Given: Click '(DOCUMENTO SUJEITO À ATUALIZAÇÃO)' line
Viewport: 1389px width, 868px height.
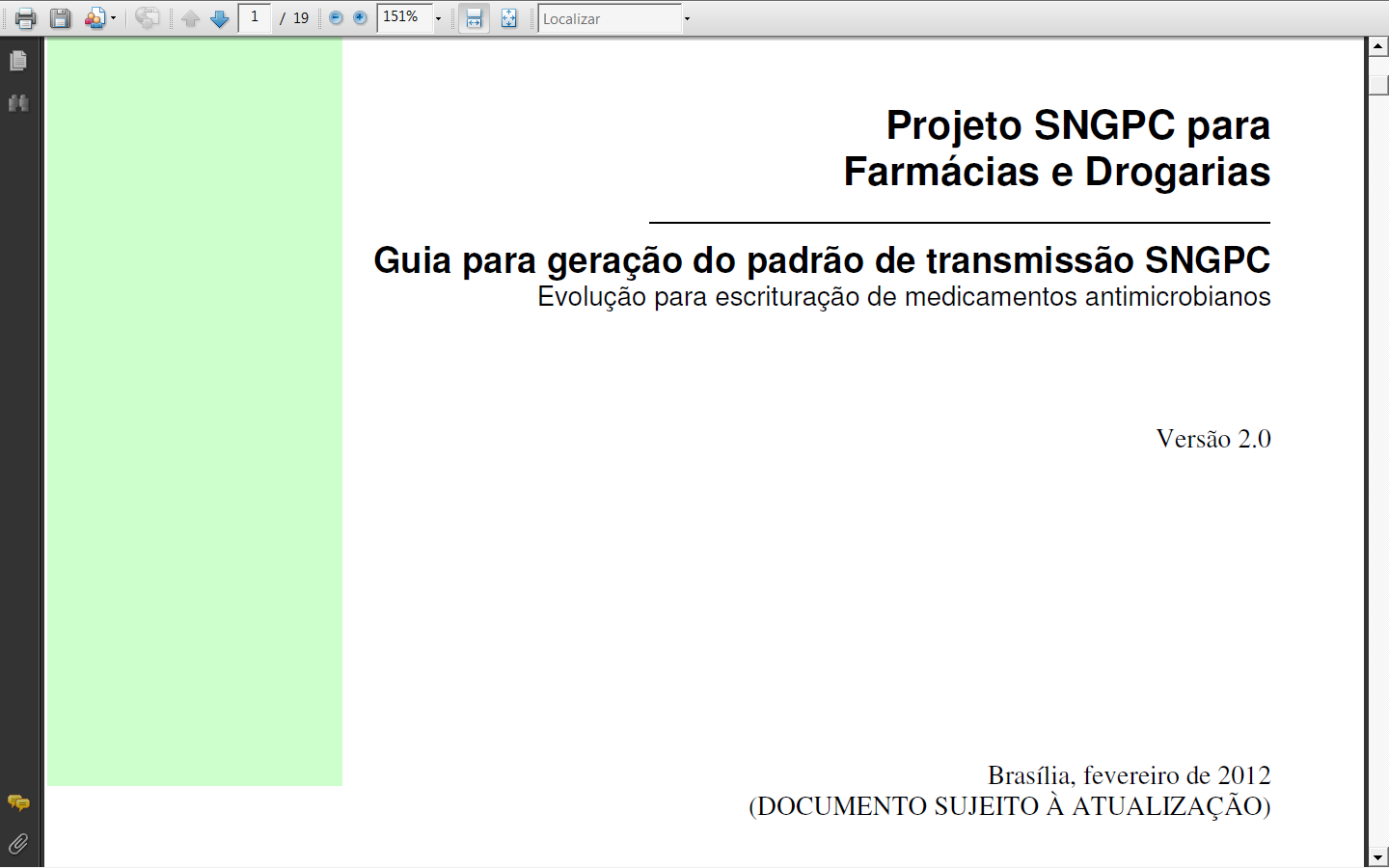Looking at the screenshot, I should coord(1010,806).
